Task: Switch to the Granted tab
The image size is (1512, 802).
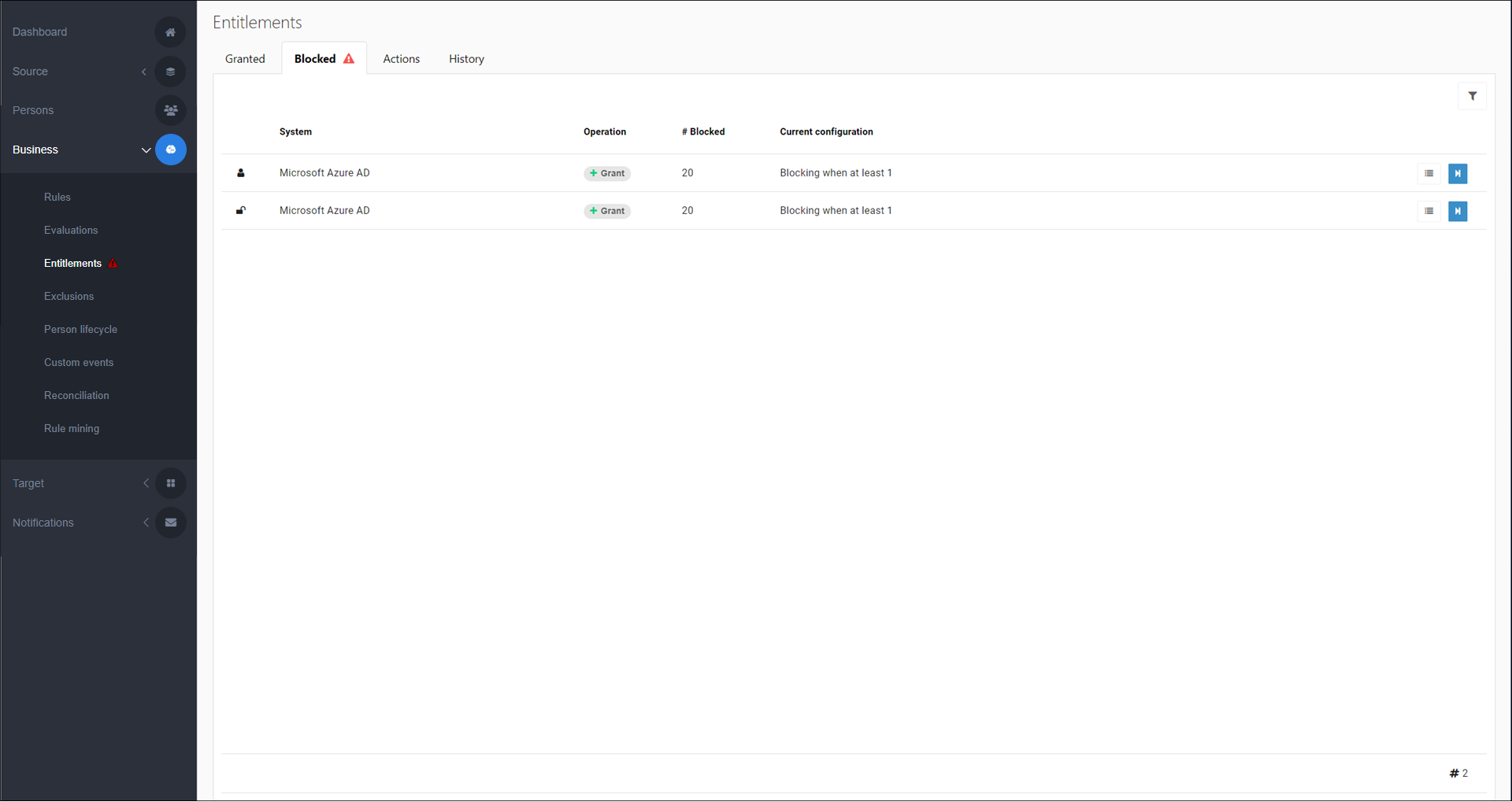Action: (245, 59)
